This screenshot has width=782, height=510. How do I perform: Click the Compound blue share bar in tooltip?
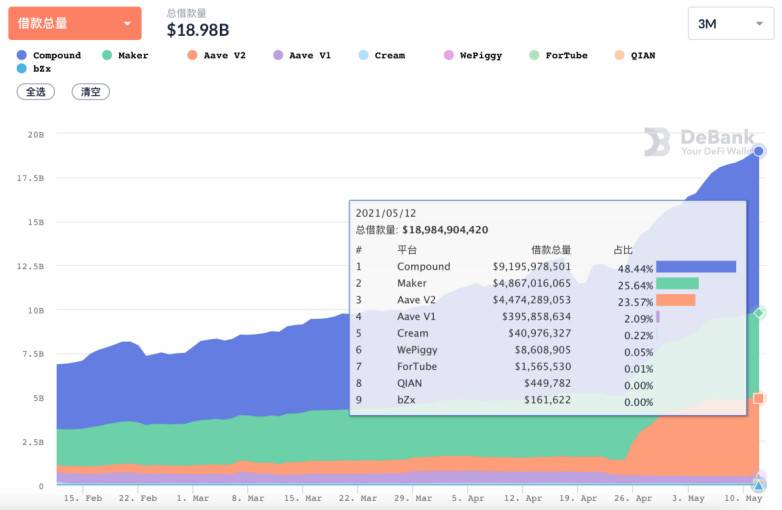[696, 267]
